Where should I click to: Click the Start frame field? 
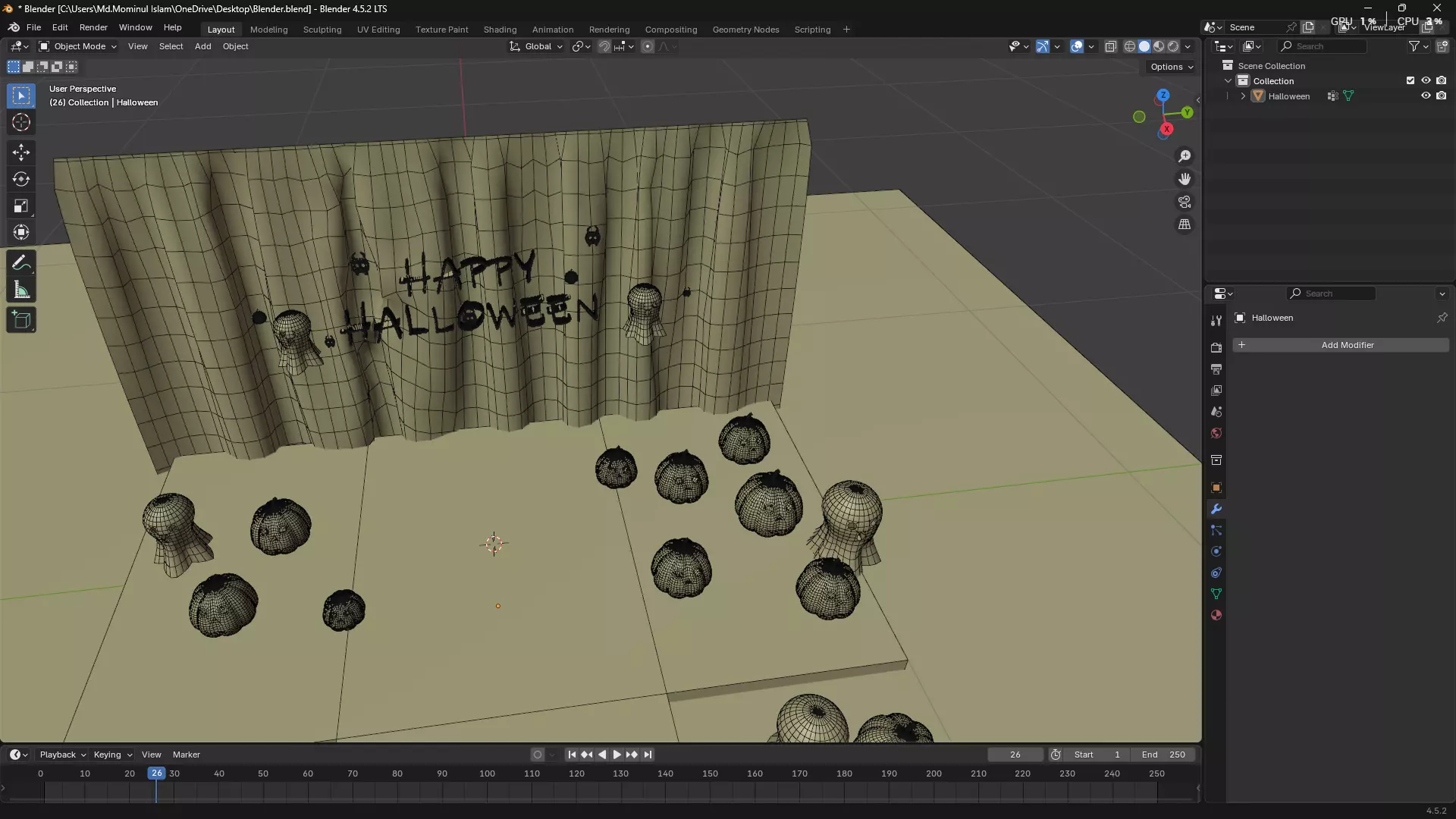[x=1097, y=755]
